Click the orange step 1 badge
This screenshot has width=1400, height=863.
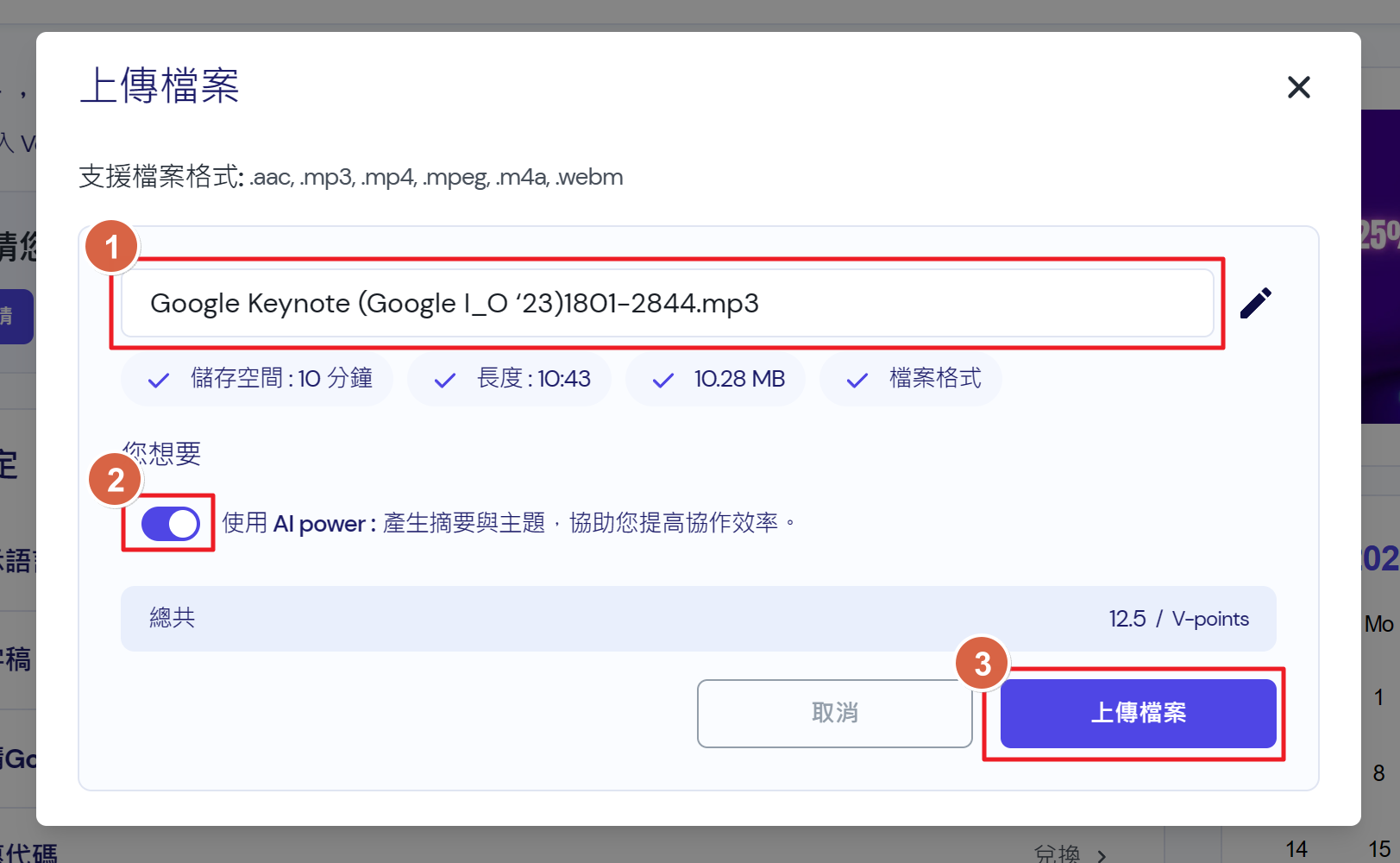[x=111, y=248]
